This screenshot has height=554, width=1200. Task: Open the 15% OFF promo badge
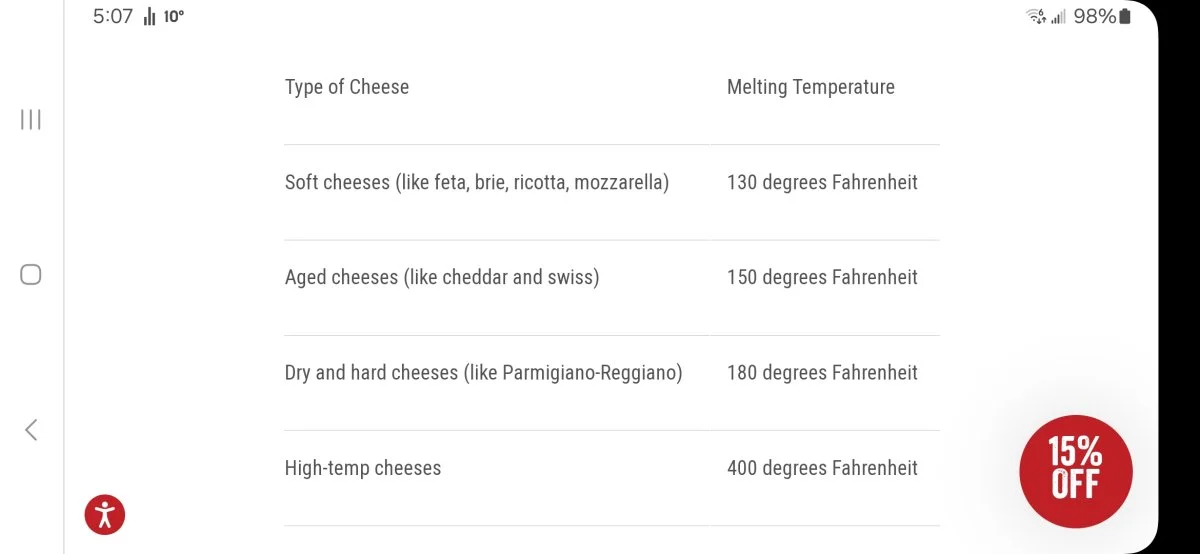(1076, 471)
